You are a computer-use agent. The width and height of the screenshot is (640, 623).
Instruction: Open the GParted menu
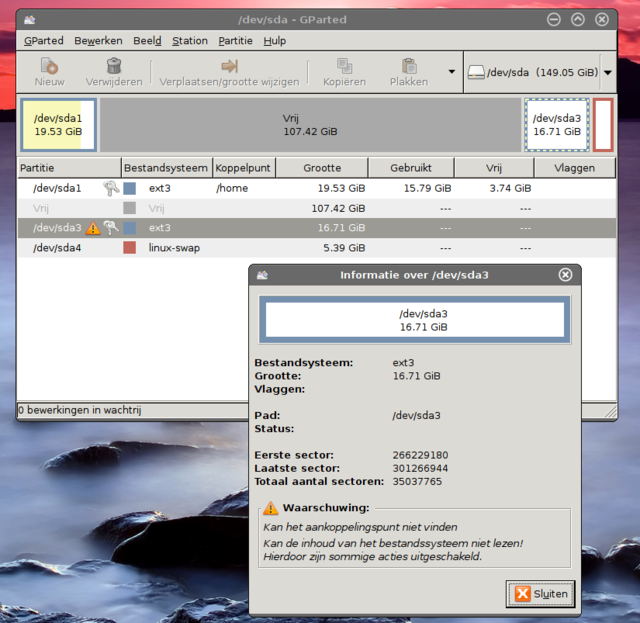tap(43, 41)
